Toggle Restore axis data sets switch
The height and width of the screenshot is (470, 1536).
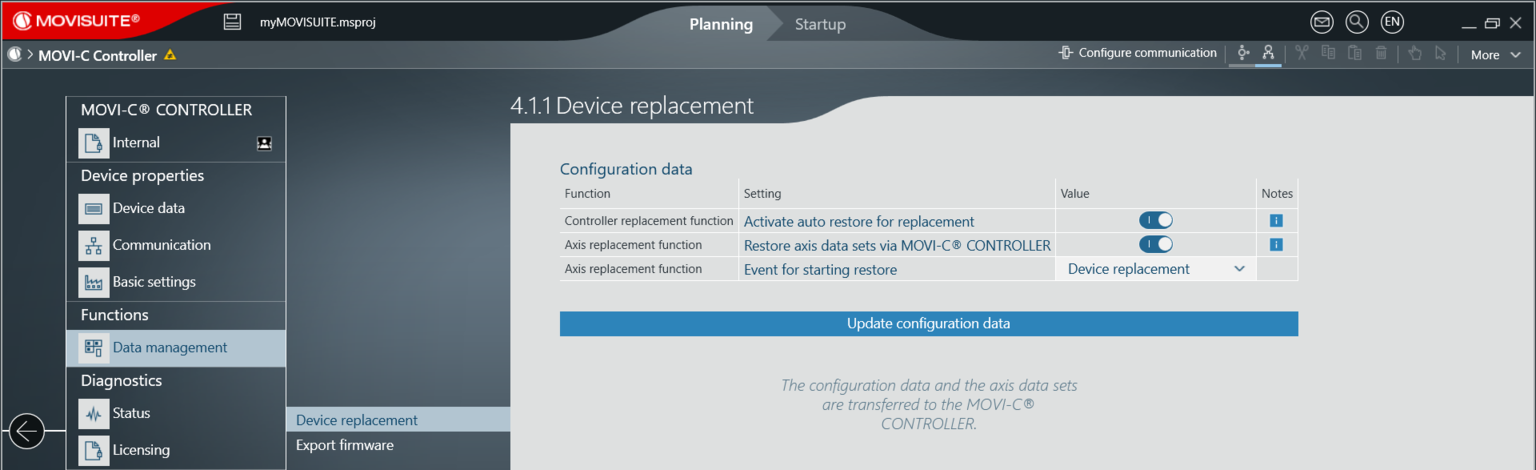(1155, 244)
